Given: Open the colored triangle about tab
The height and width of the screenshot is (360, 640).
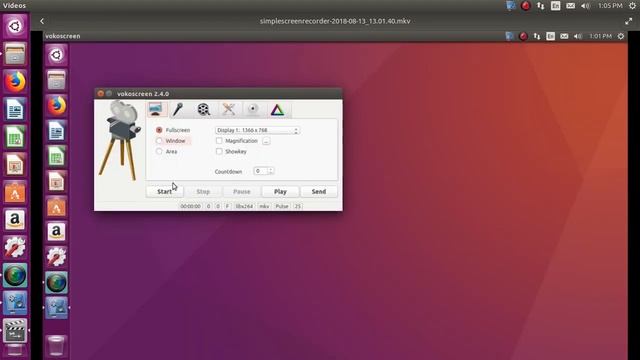Looking at the screenshot, I should point(278,109).
